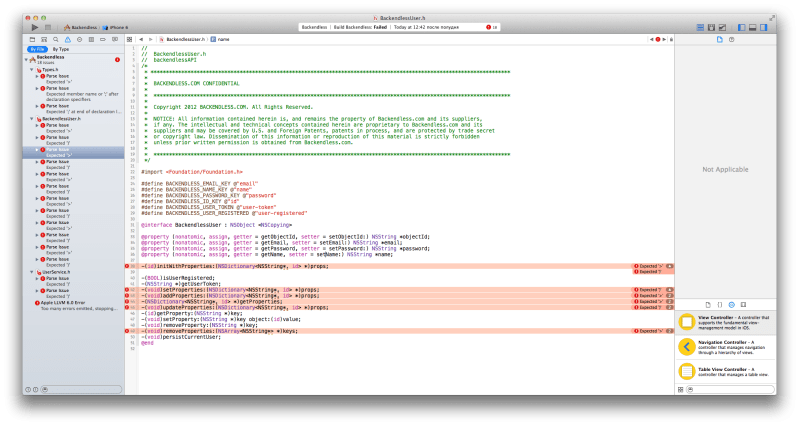
Task: Go back in editor history
Action: coord(141,39)
